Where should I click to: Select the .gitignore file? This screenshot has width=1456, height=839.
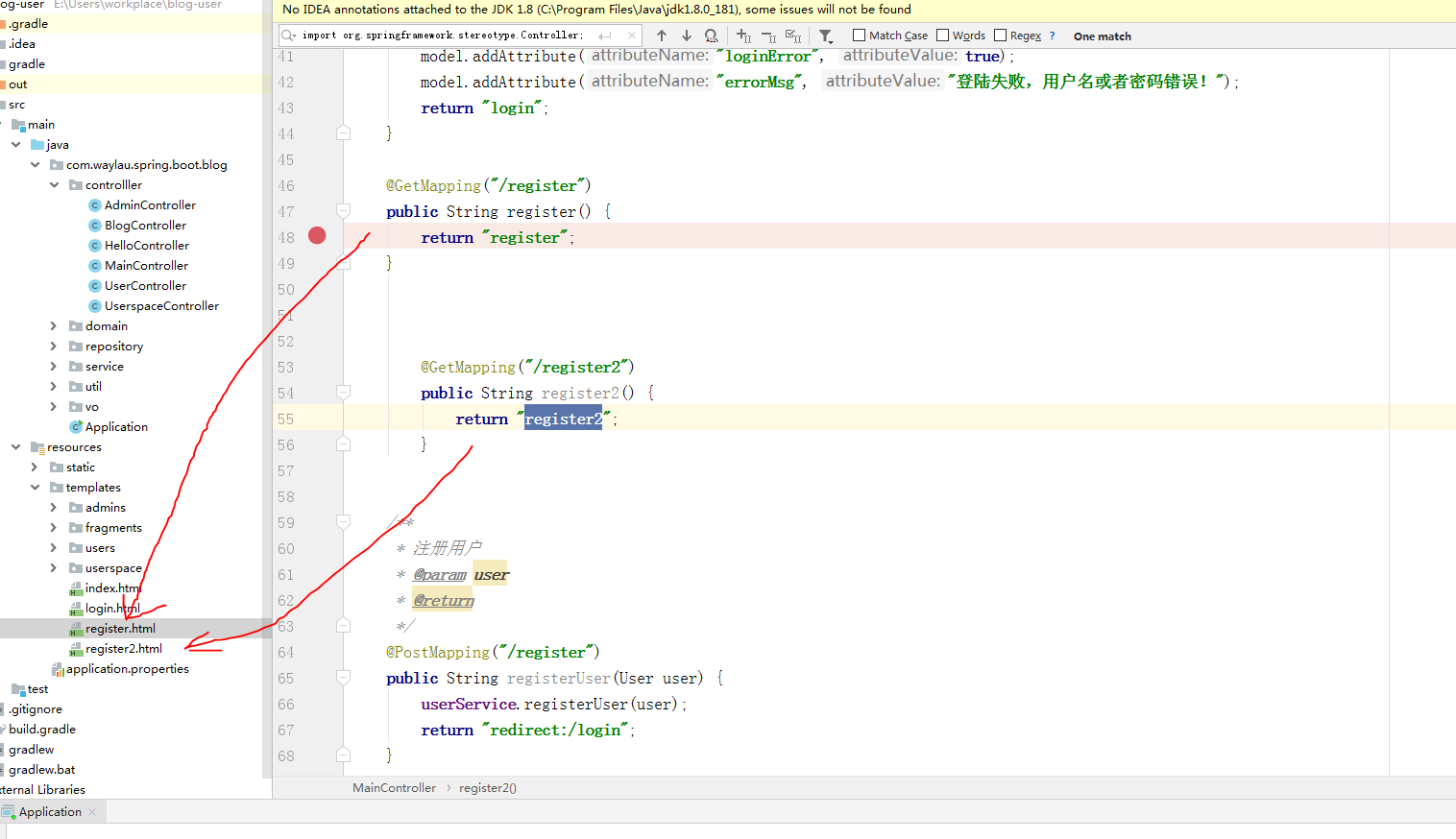coord(36,709)
